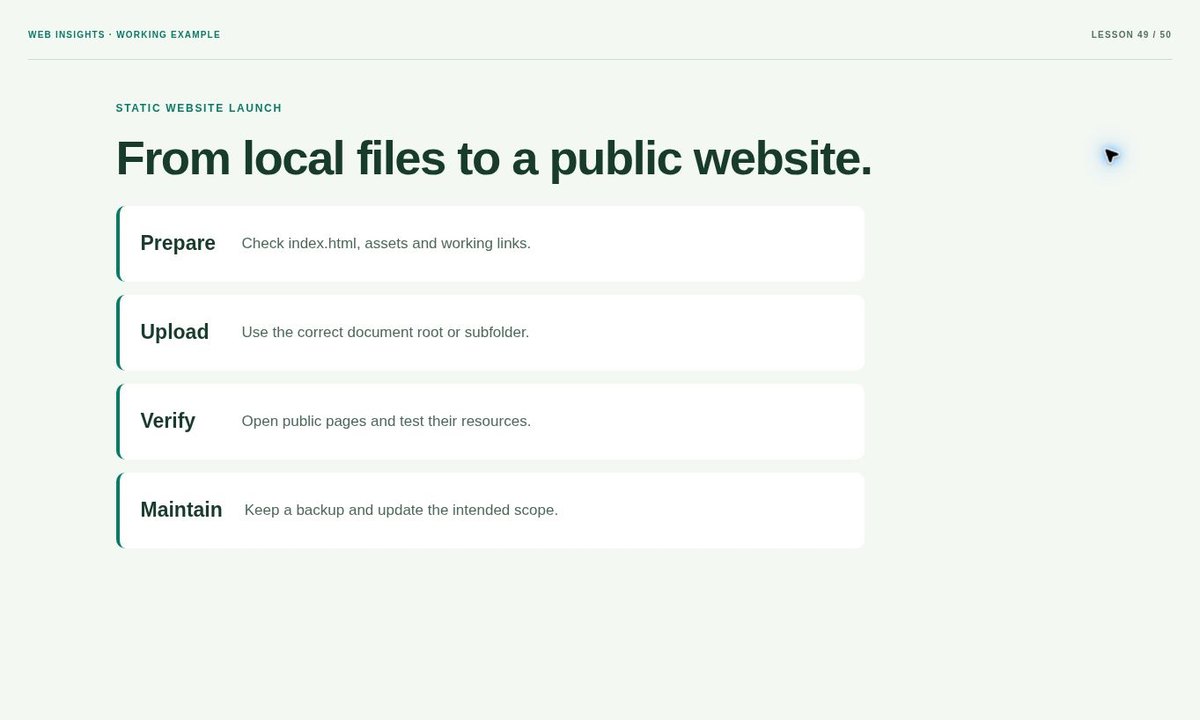
Task: Click the Maintain step card
Action: pos(490,510)
